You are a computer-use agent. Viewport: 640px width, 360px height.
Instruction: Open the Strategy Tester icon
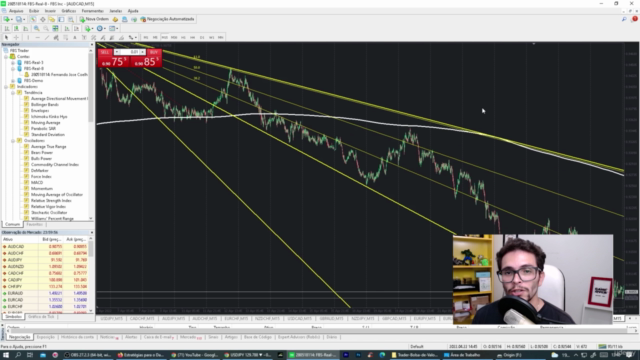click(71, 19)
